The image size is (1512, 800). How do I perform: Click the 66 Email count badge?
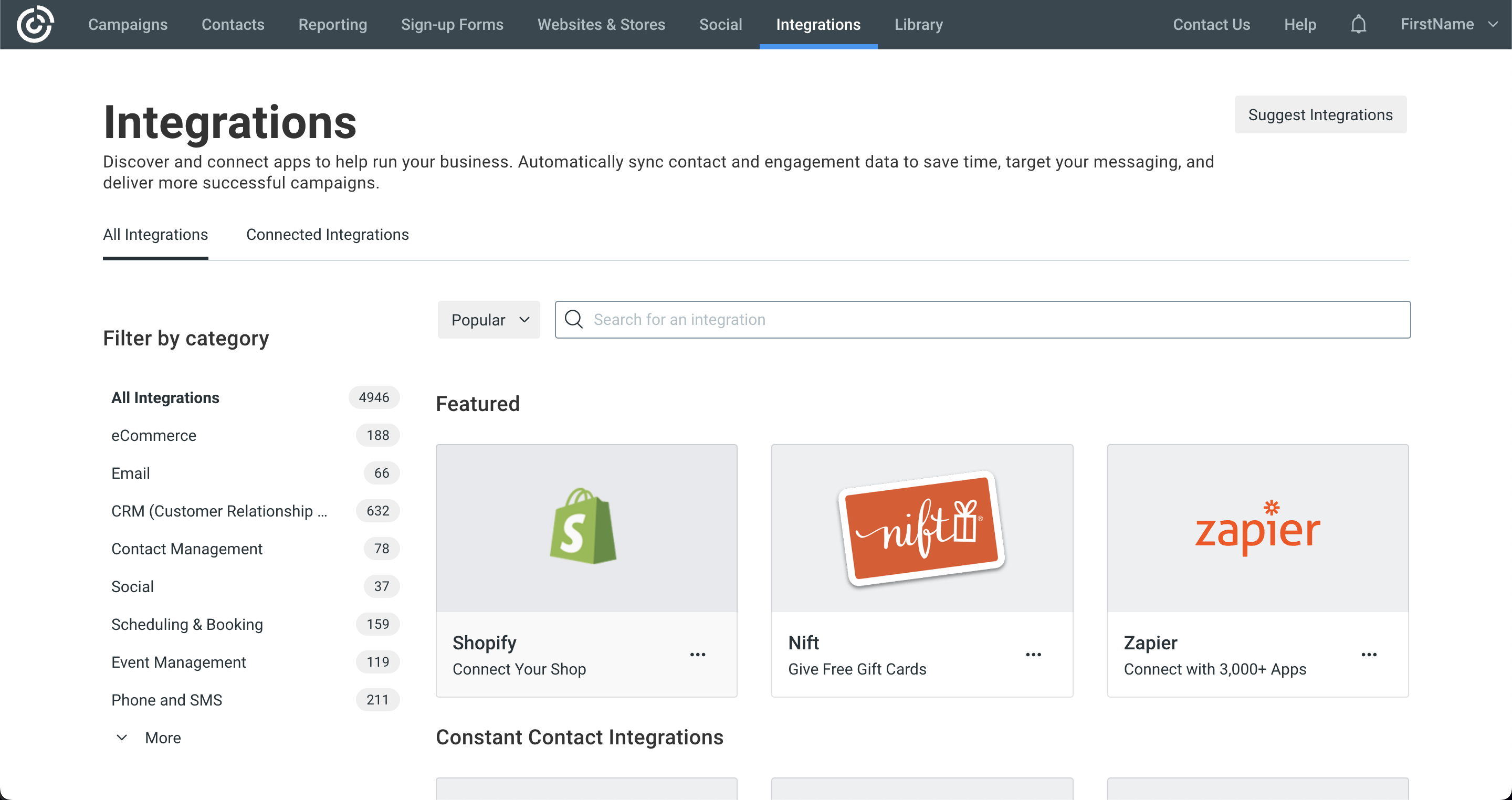coord(382,473)
